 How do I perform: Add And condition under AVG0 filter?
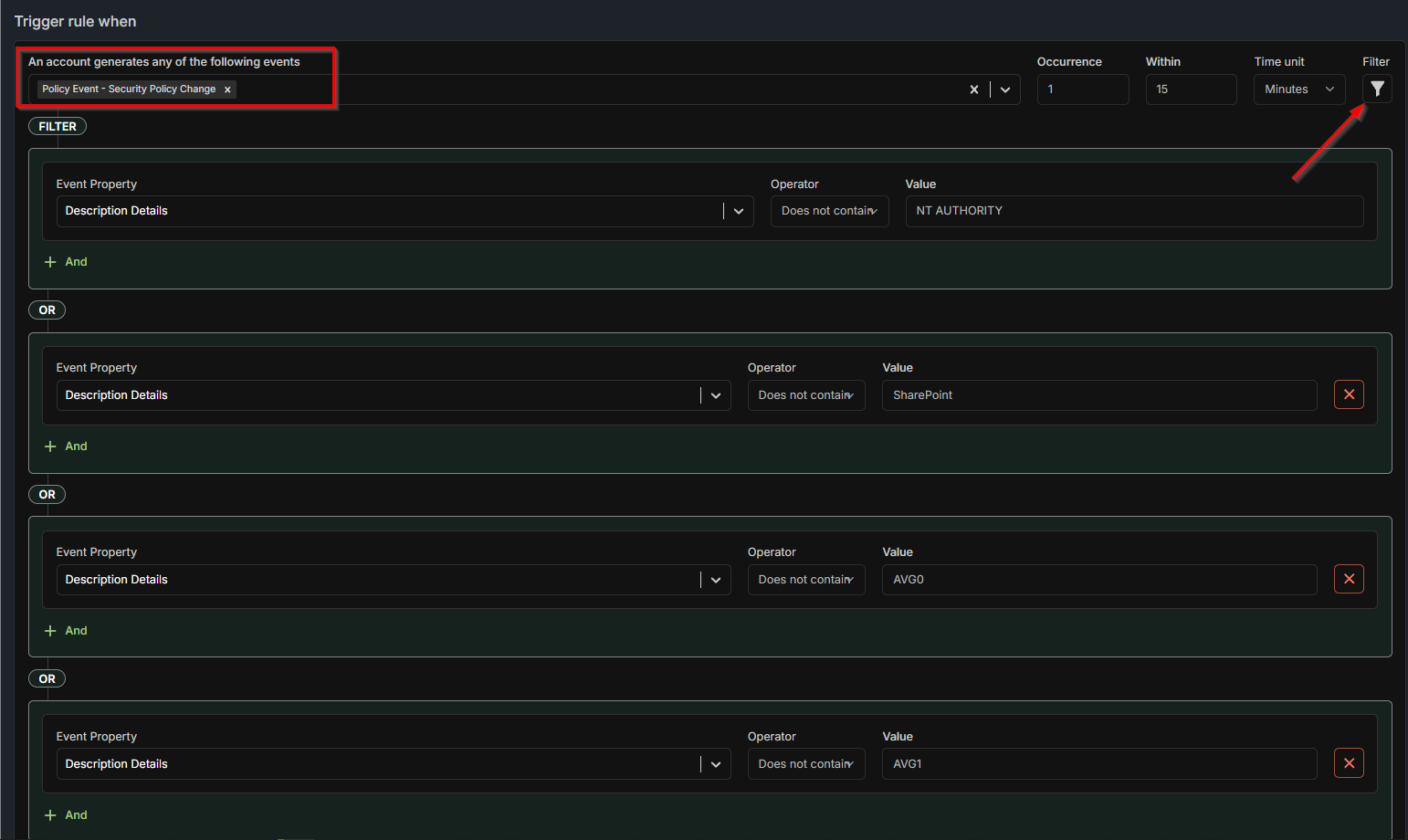(67, 631)
